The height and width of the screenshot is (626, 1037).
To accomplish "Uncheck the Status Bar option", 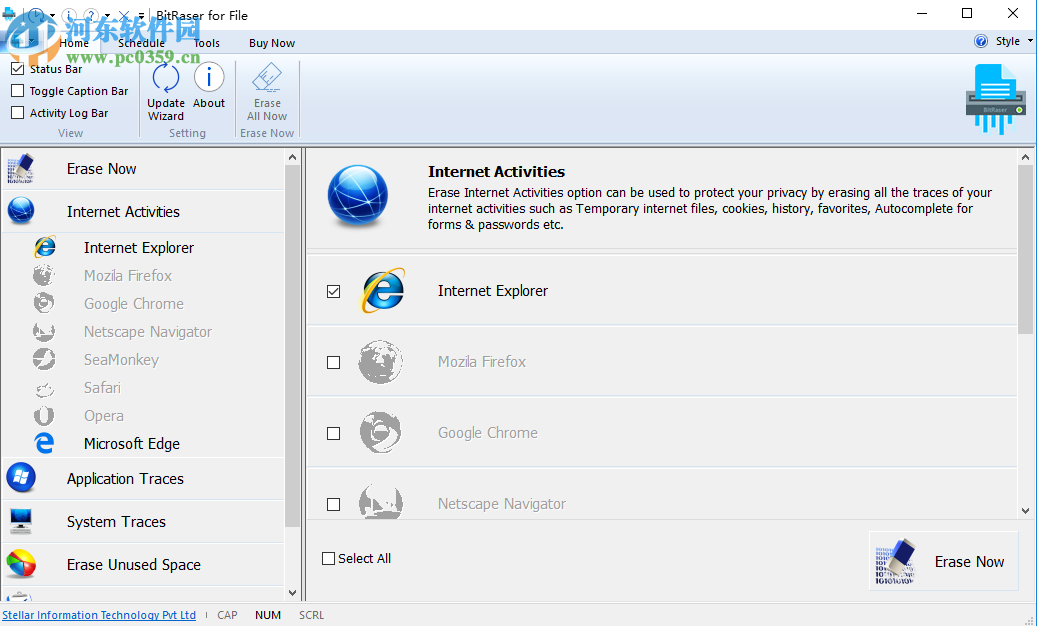I will [x=17, y=68].
